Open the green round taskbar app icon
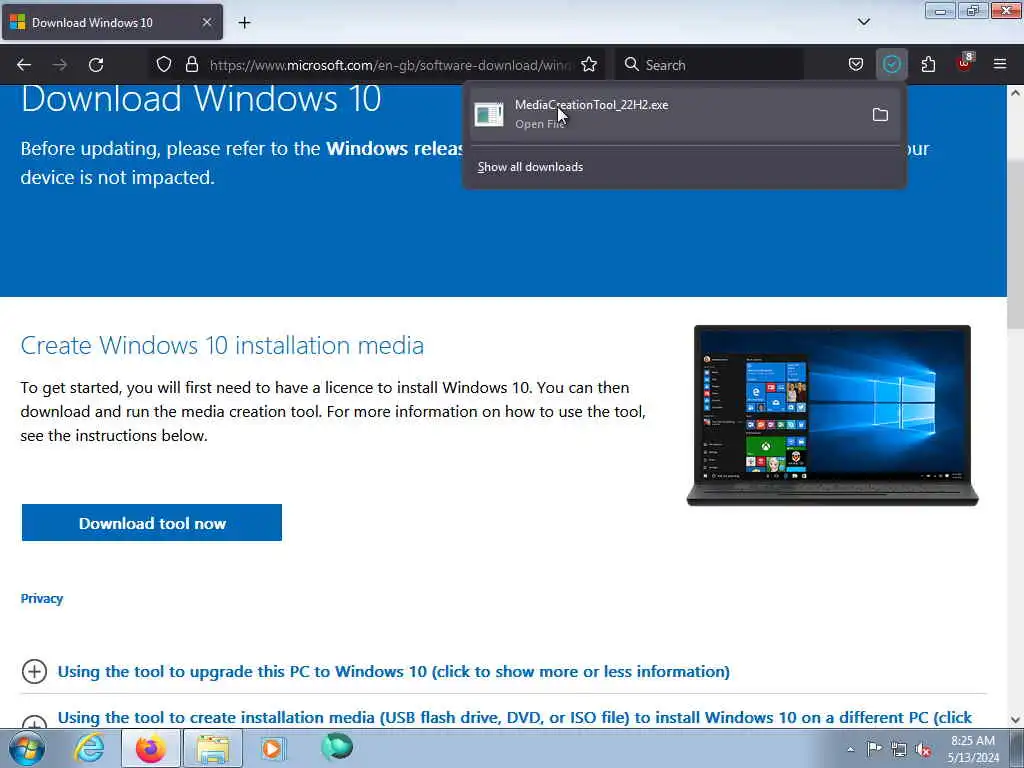 coord(337,746)
